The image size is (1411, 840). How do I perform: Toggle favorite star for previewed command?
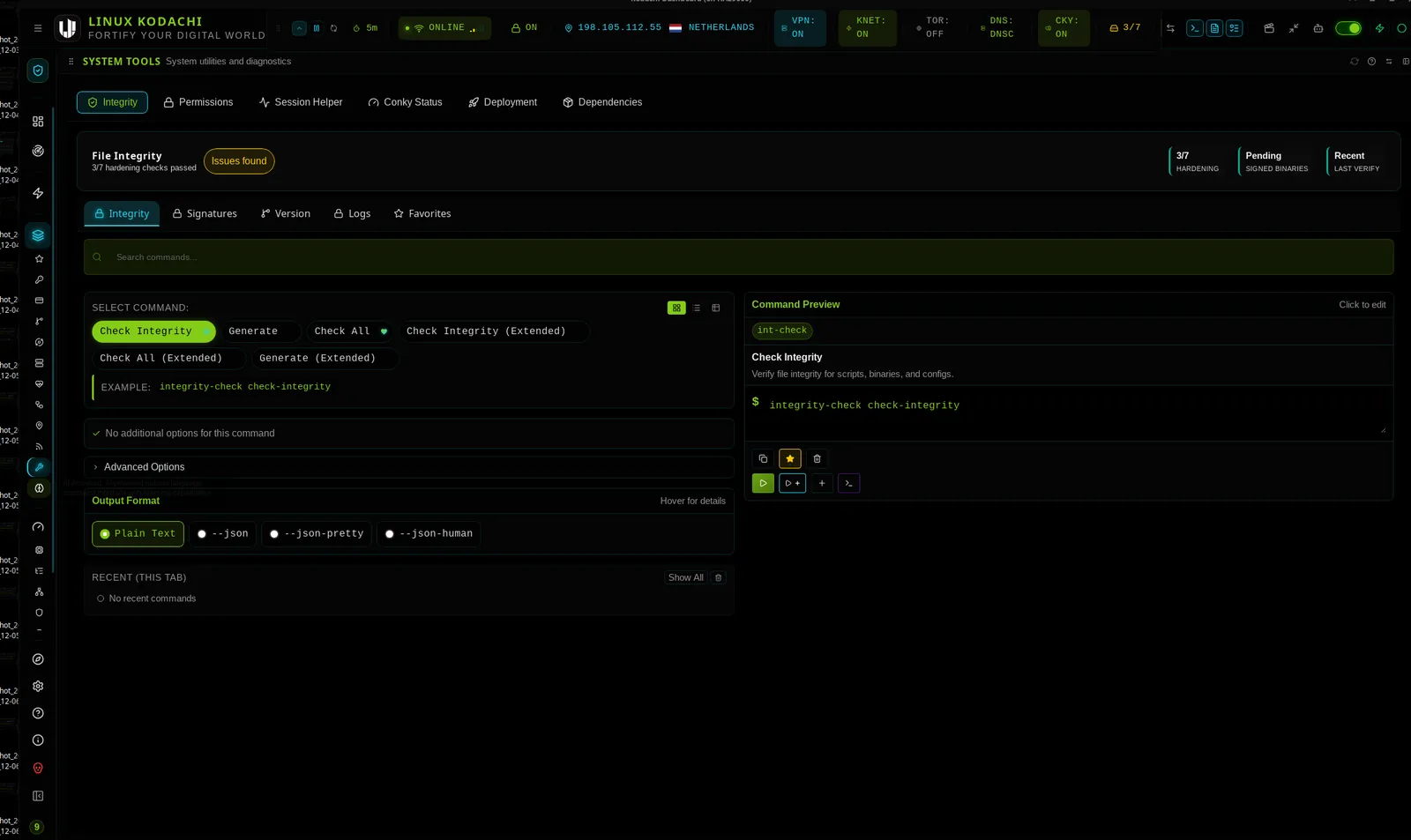pos(790,459)
